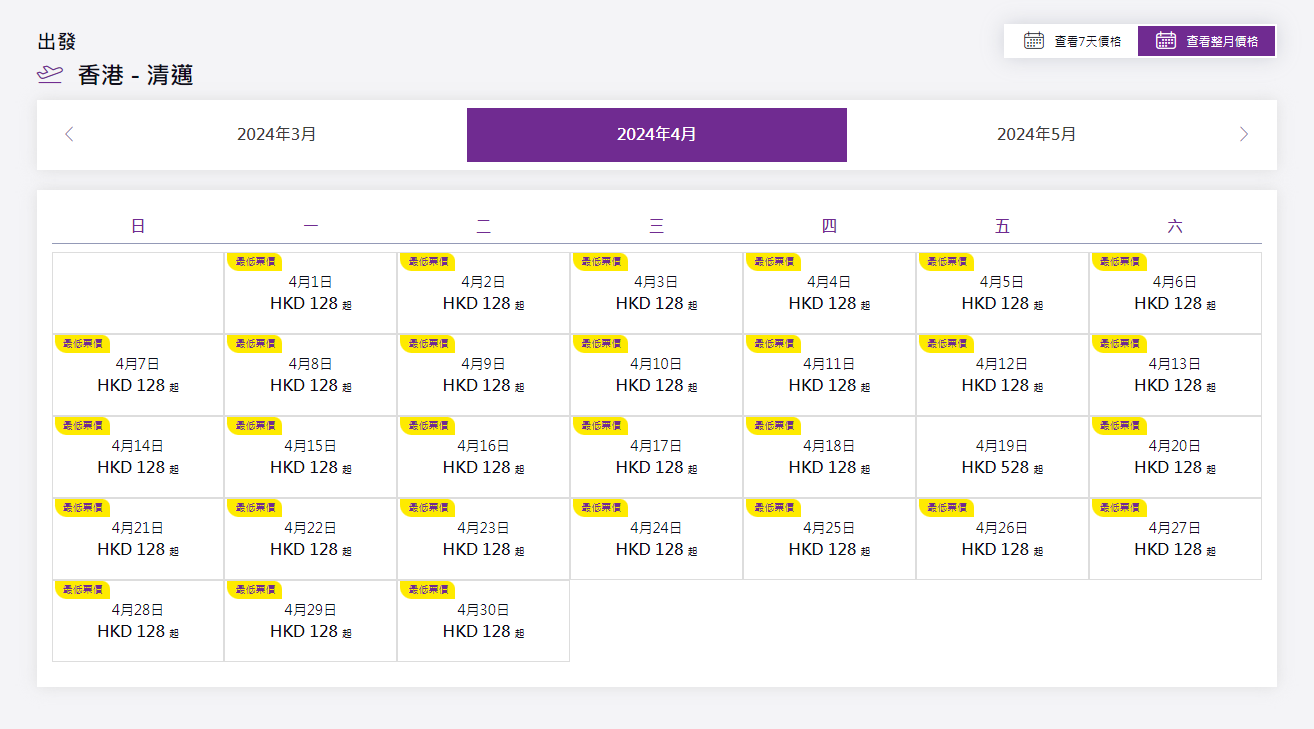Switch to 查看7天價格 view
The image size is (1314, 729).
click(x=1071, y=41)
